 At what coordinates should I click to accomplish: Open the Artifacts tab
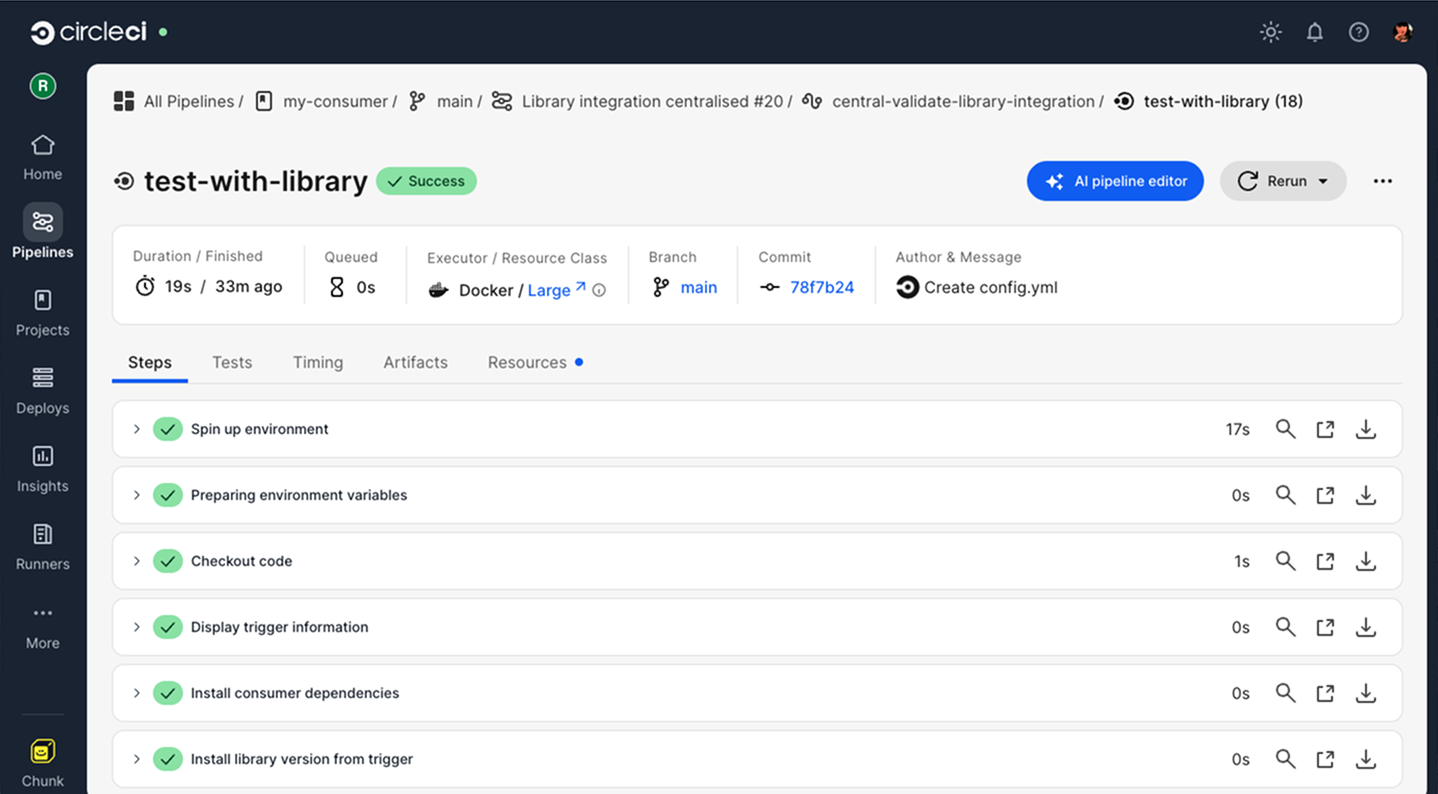415,362
